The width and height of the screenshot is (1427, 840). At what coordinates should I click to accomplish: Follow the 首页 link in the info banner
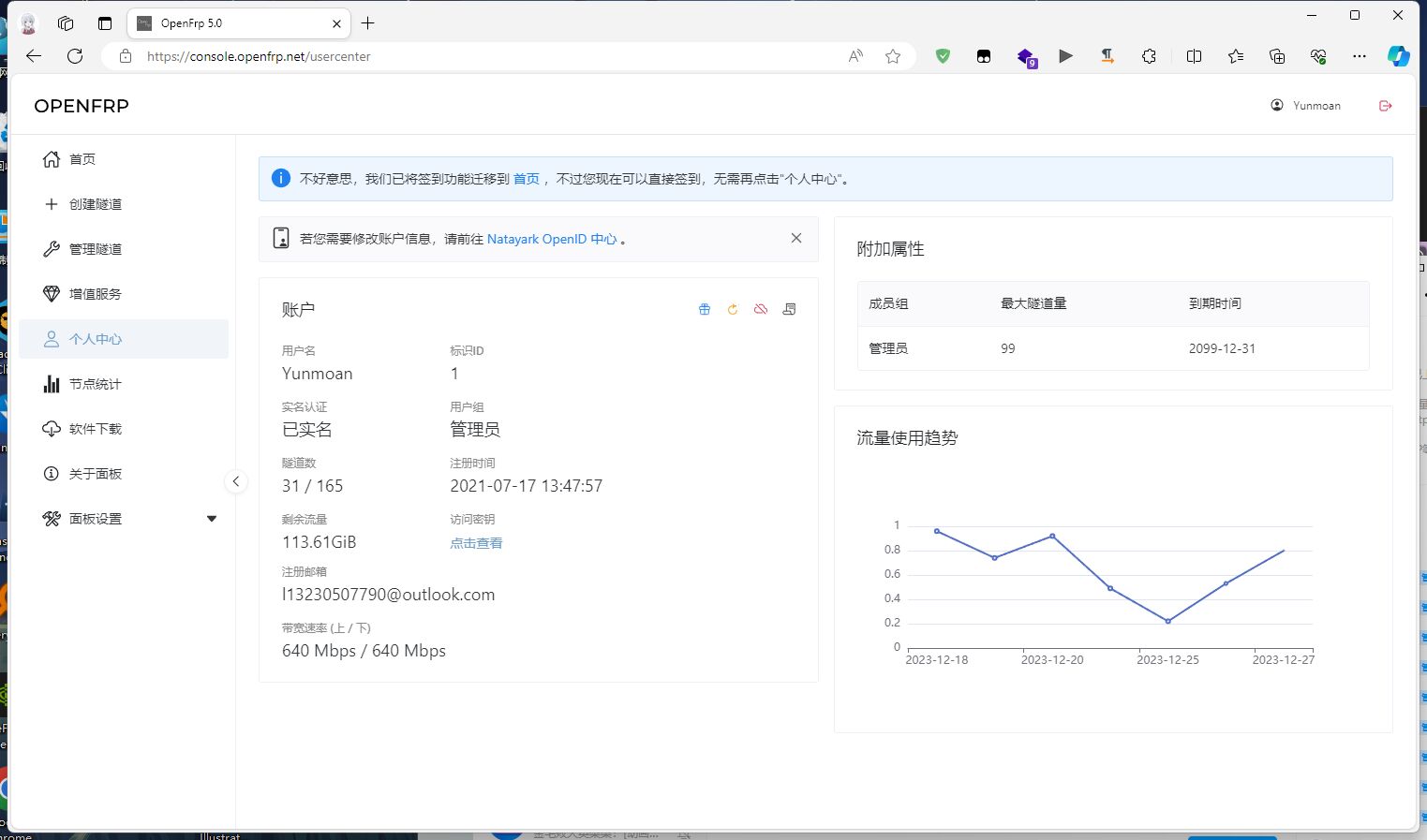pos(527,179)
